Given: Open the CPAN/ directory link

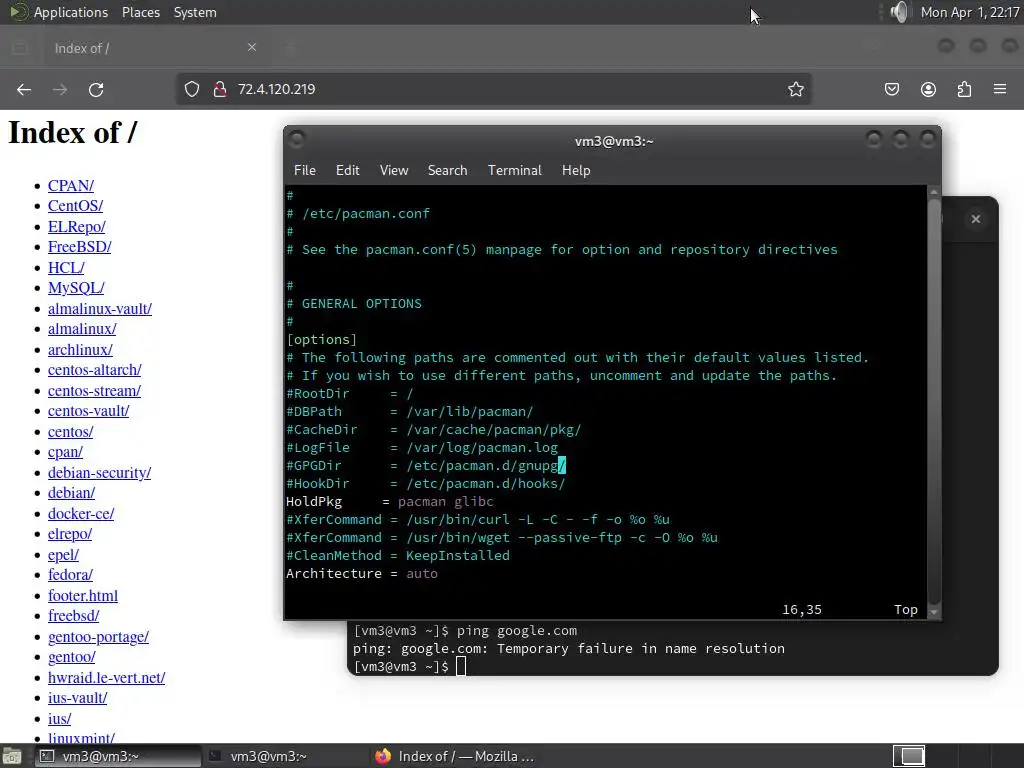Looking at the screenshot, I should pos(71,185).
